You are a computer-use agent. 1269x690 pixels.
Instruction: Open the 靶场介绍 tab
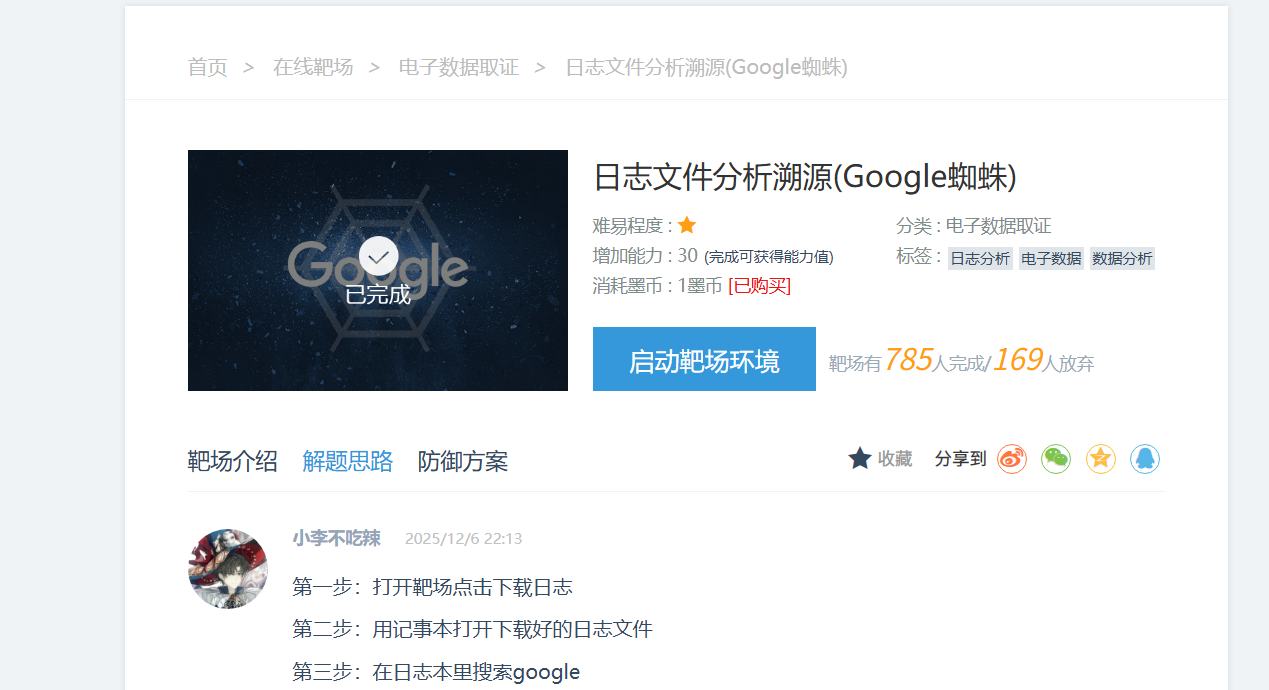233,461
